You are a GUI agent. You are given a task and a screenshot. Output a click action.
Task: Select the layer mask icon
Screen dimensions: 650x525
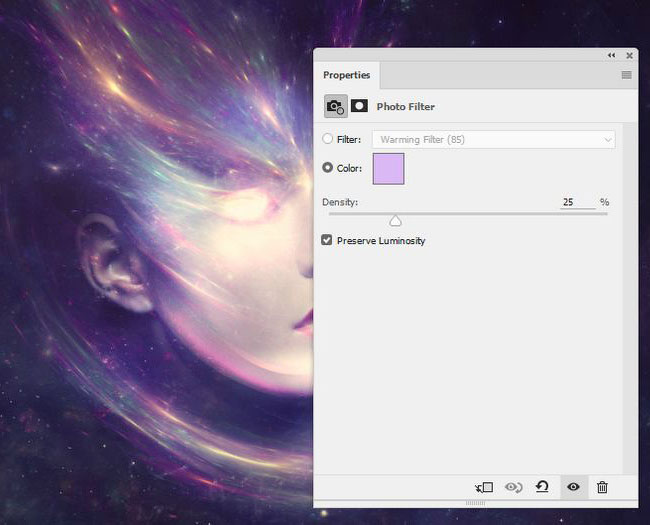(x=359, y=106)
